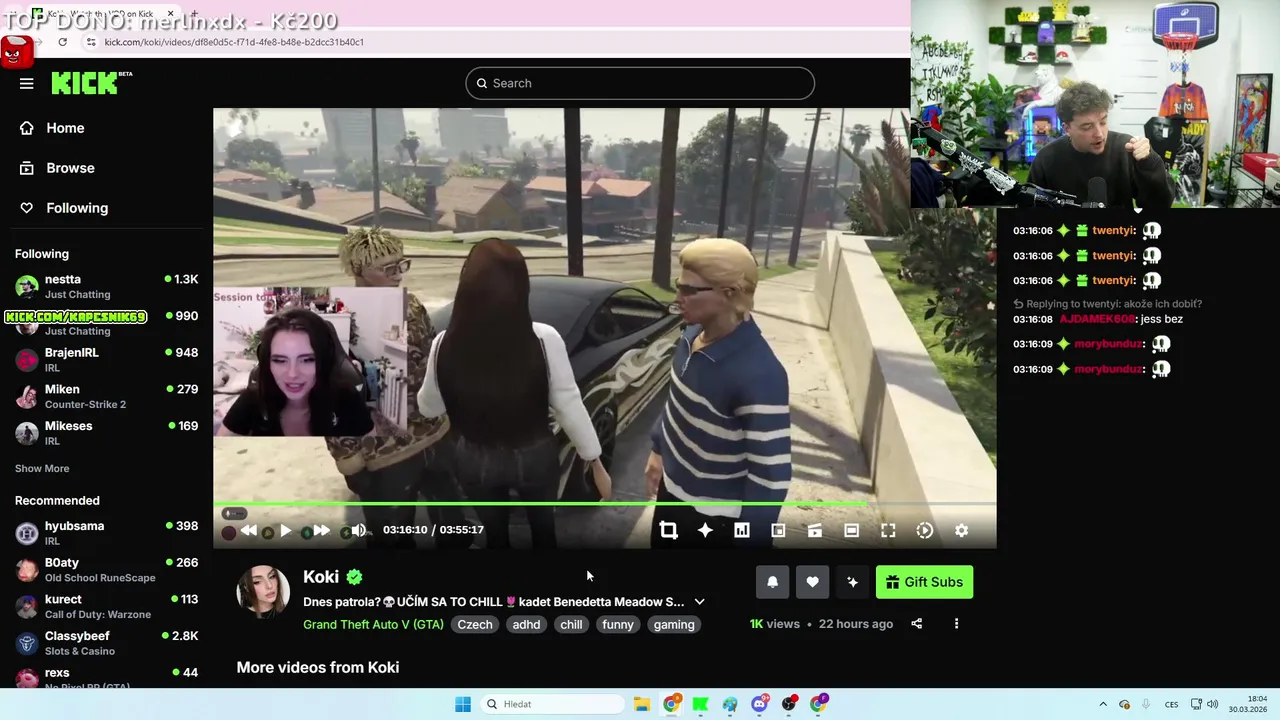Open BrajenIRL channel in sidebar
The width and height of the screenshot is (1280, 720).
(x=106, y=360)
